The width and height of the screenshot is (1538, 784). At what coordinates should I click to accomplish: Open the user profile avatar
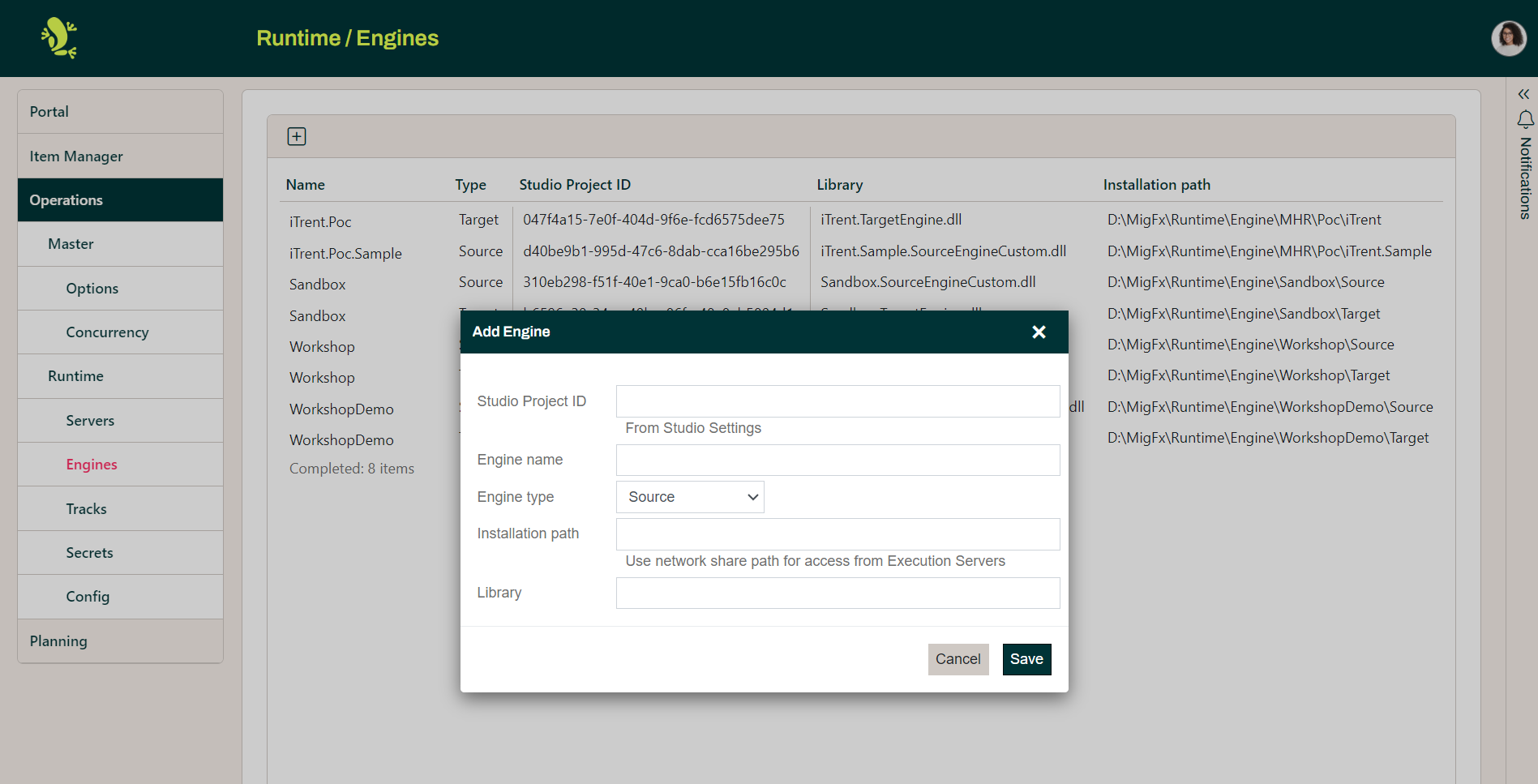pos(1508,38)
